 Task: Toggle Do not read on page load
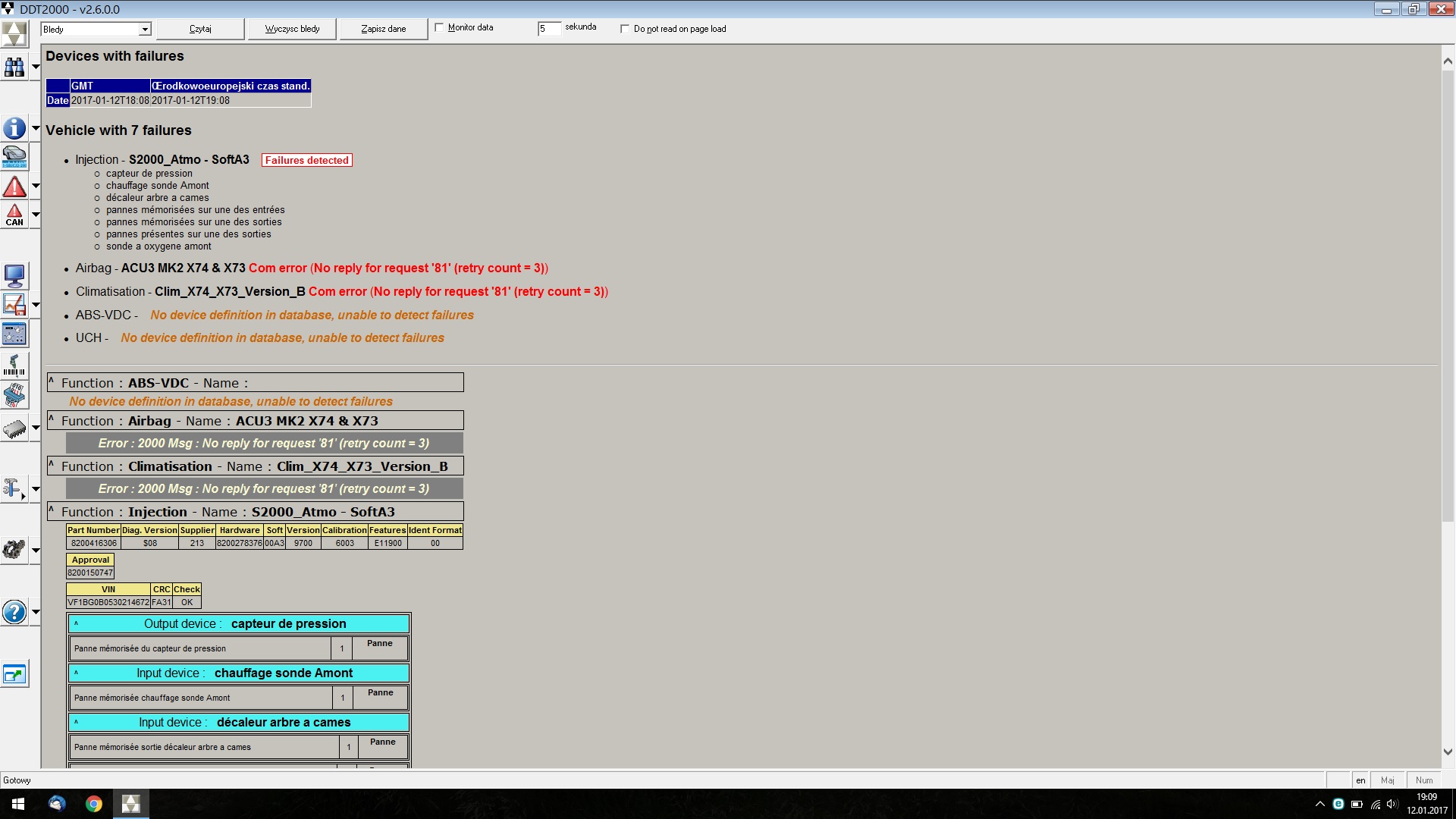click(625, 29)
